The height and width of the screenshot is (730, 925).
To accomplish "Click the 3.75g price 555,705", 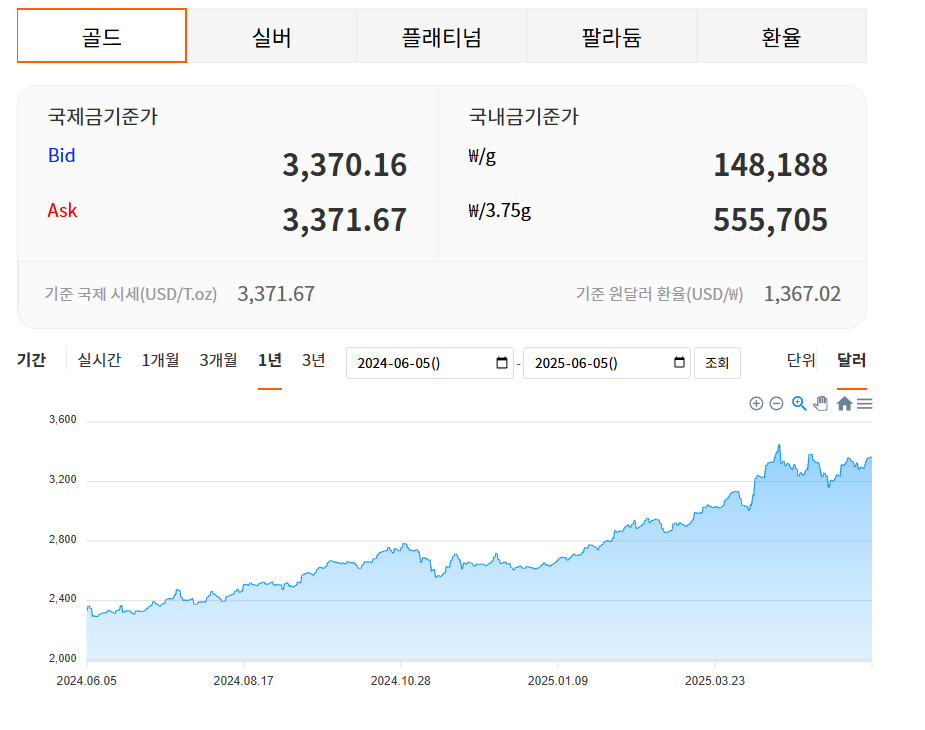I will 770,220.
